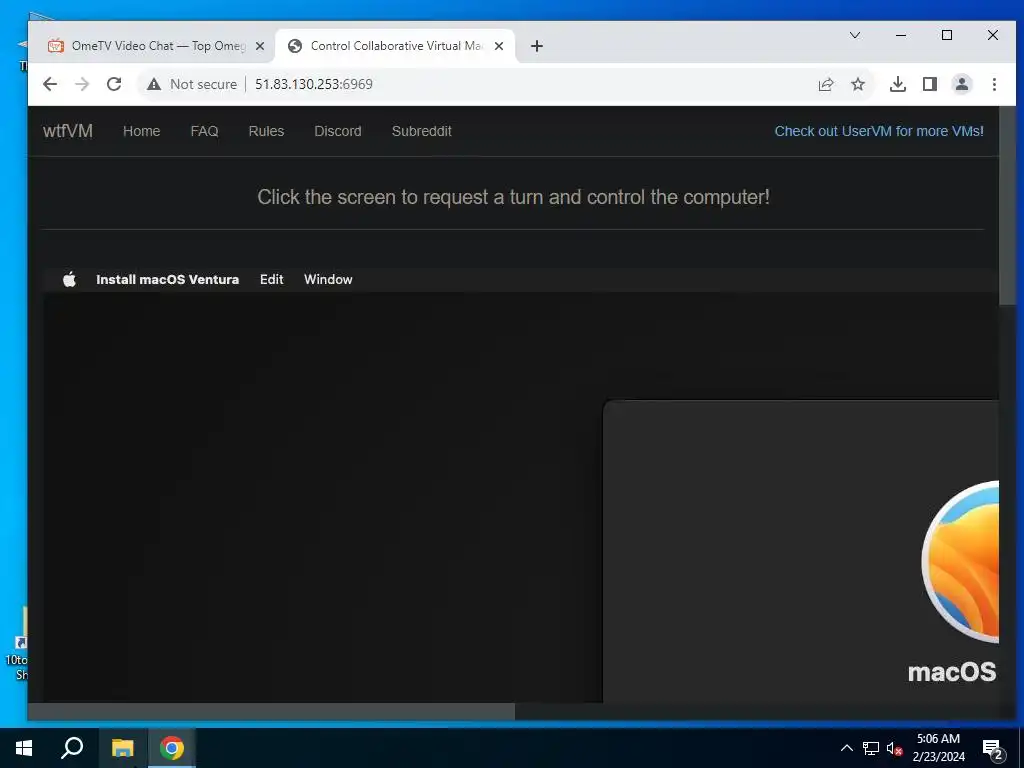Show hidden tray icons chevron
This screenshot has width=1024, height=768.
tap(846, 748)
